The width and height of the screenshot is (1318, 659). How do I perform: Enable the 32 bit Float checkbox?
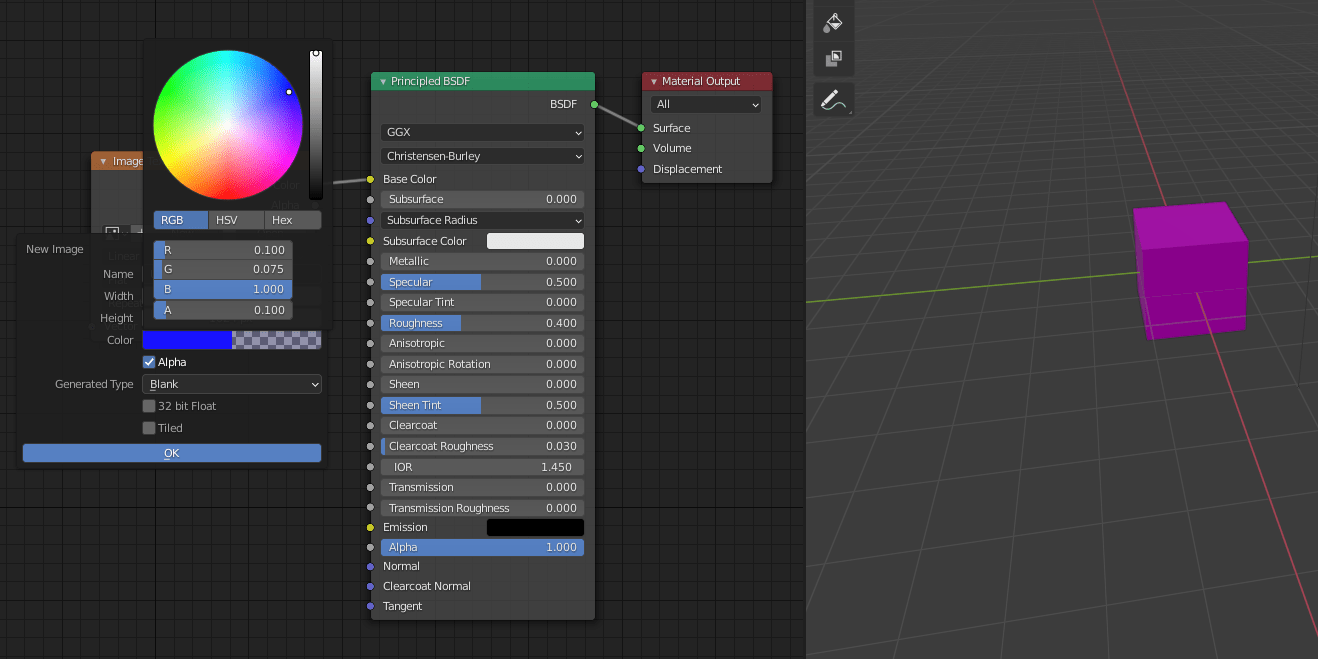(149, 406)
